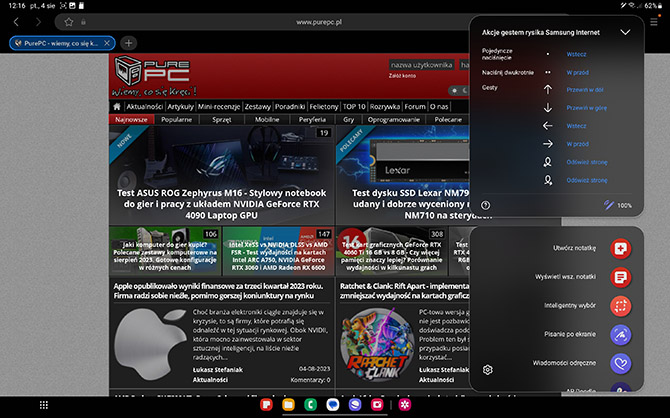The height and width of the screenshot is (418, 670).
Task: Open the browser hamburger menu
Action: [654, 22]
